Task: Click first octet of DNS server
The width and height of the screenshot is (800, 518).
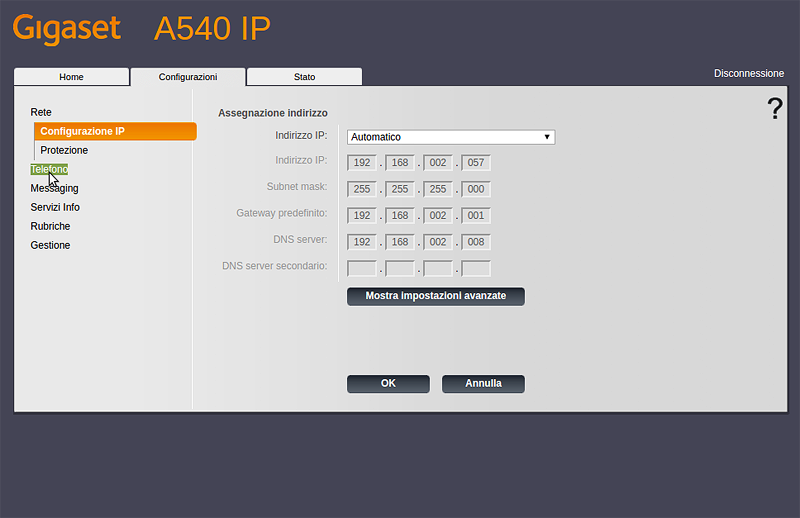Action: click(362, 242)
